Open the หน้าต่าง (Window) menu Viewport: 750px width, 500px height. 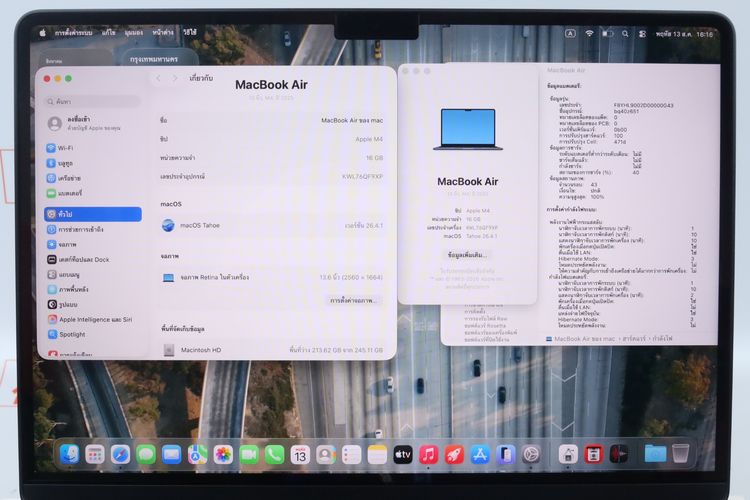pos(163,33)
